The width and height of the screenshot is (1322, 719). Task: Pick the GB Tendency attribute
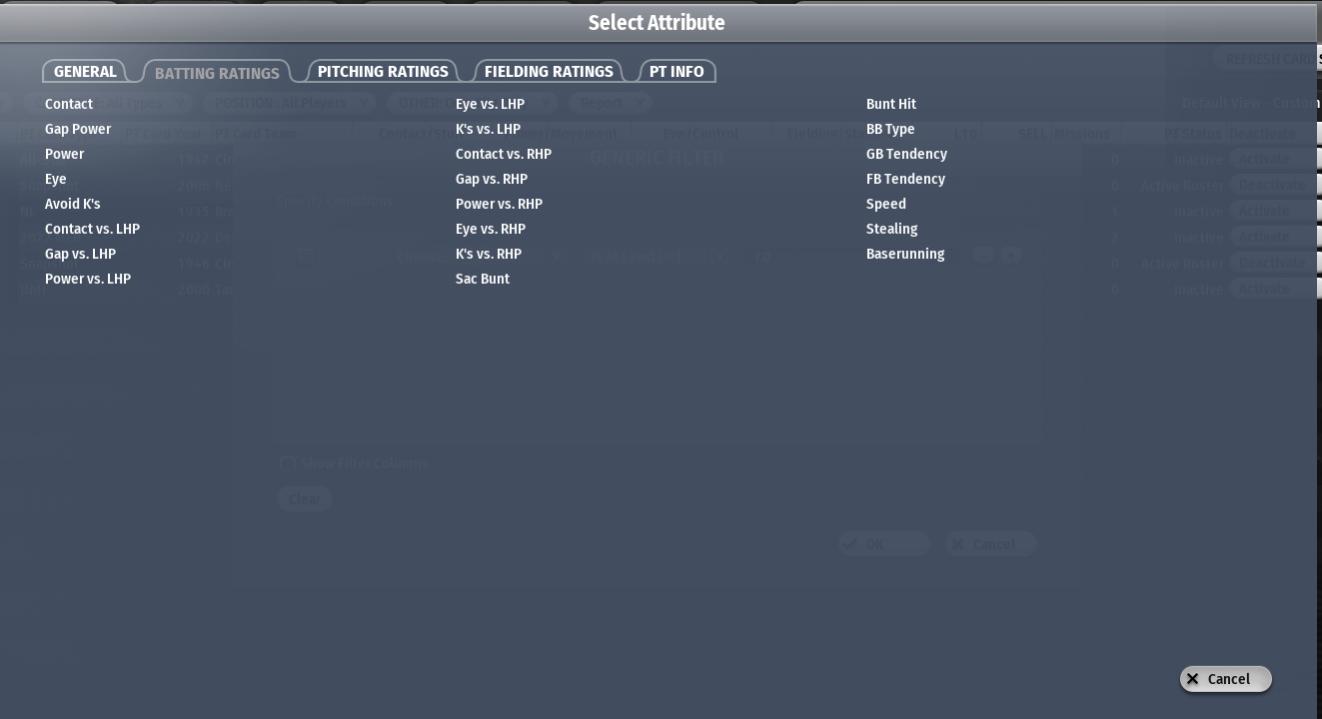(x=906, y=154)
